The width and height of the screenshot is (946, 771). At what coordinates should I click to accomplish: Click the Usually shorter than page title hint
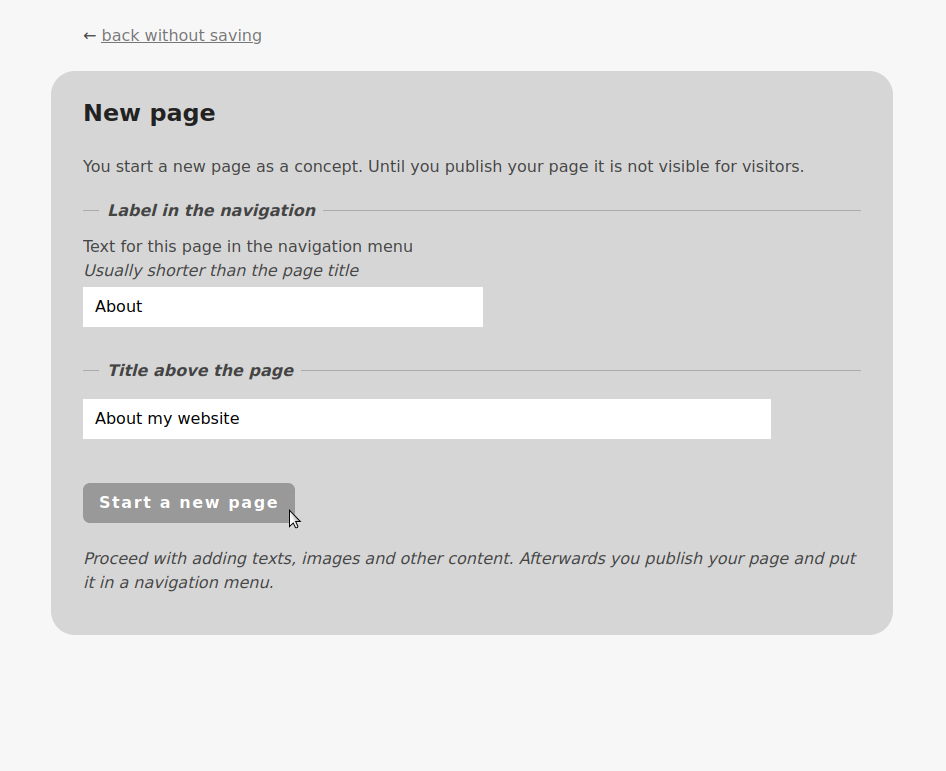coord(220,271)
